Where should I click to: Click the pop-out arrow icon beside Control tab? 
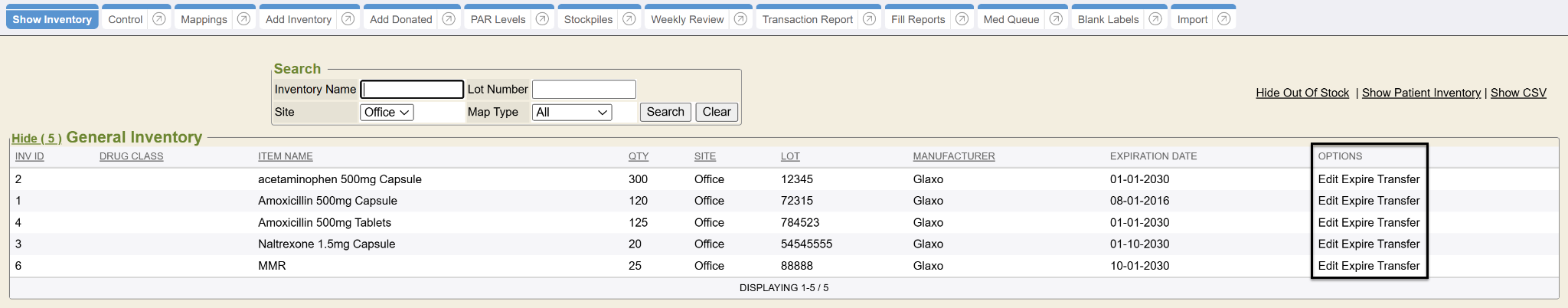[x=159, y=19]
